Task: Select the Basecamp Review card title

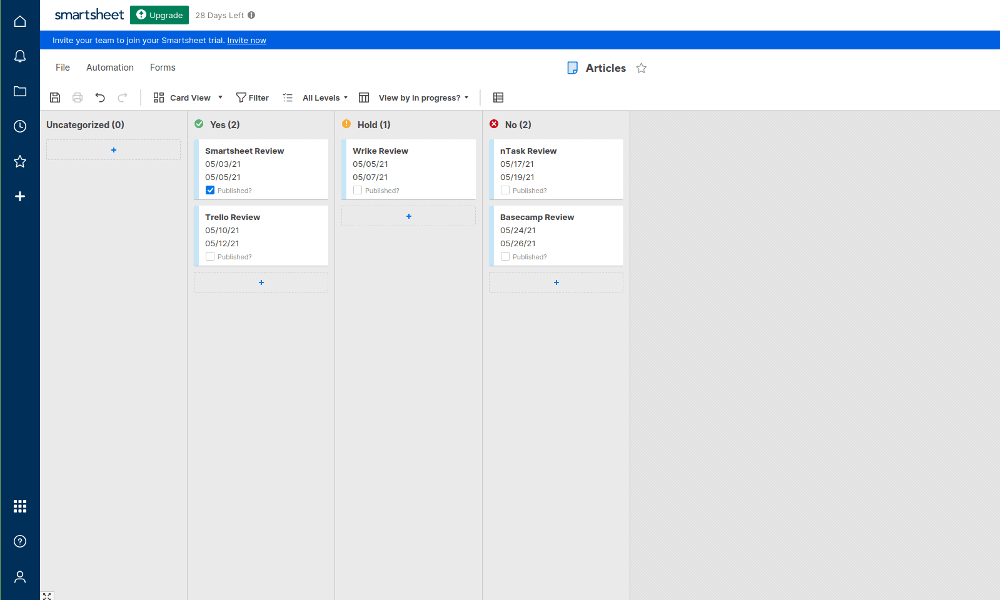Action: (537, 217)
